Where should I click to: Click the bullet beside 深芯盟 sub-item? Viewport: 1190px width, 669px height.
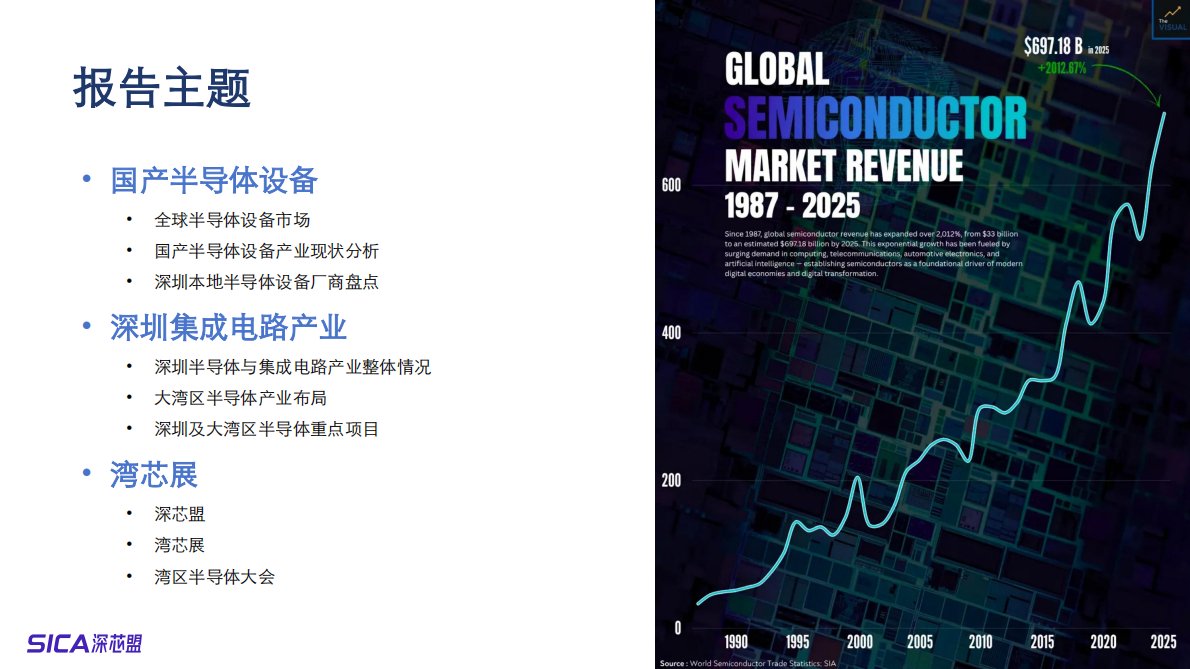pos(128,511)
